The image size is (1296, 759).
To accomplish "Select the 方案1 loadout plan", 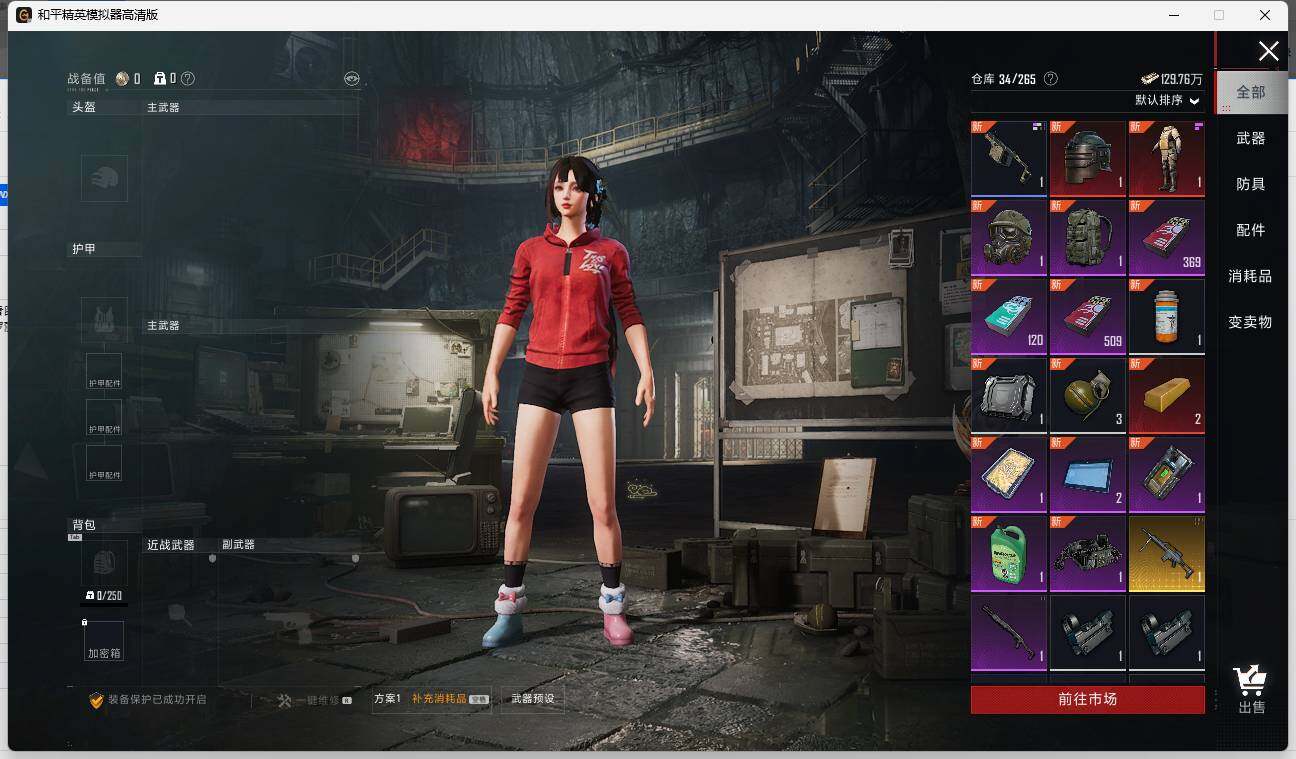I will coord(387,699).
